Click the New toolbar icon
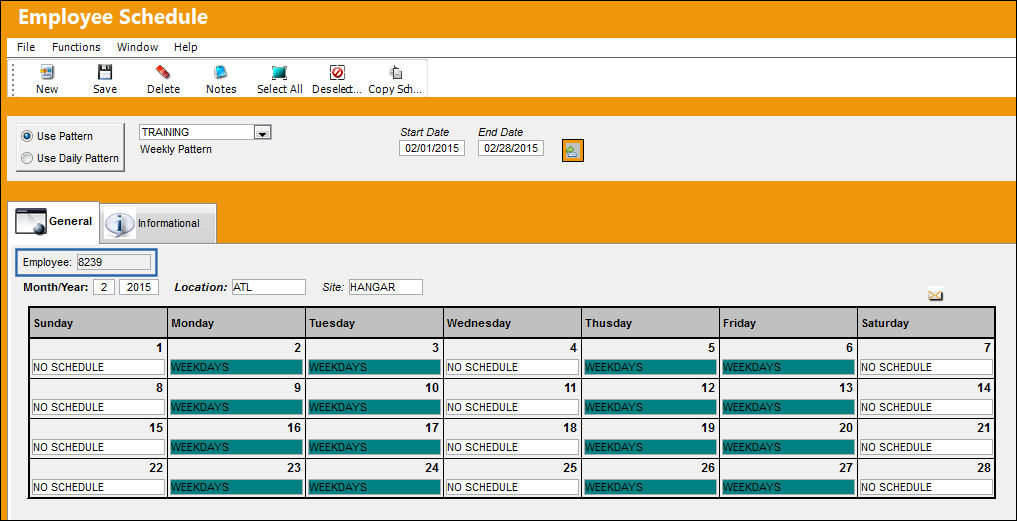 point(47,72)
